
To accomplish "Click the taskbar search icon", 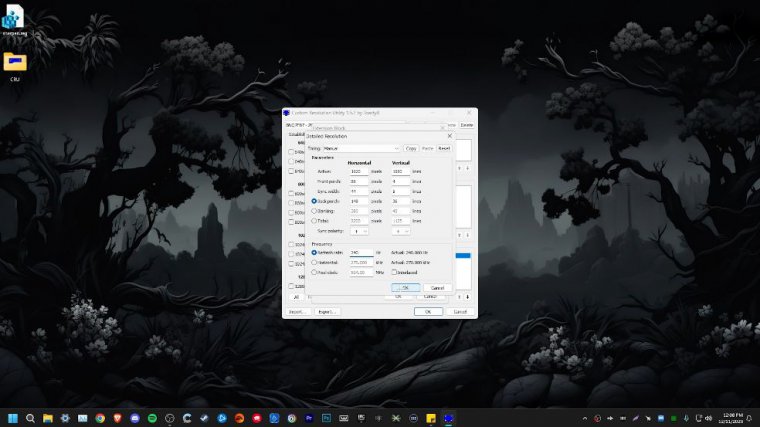I will [x=31, y=417].
